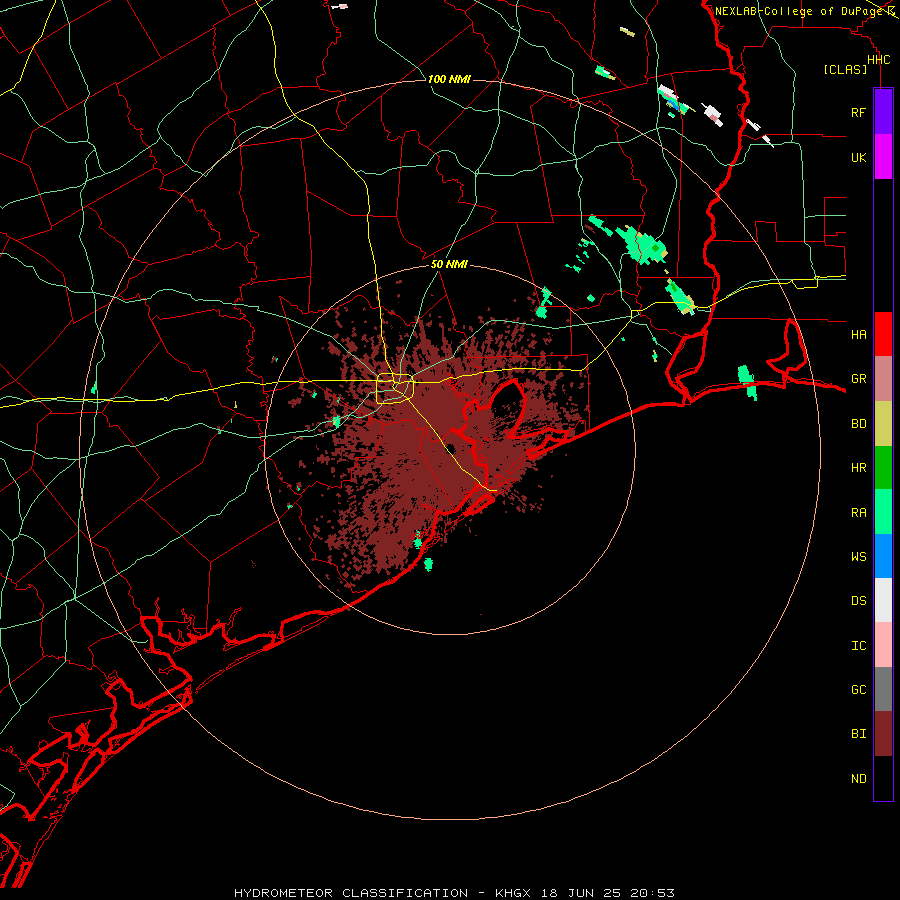Click the GR legend label
This screenshot has width=900, height=900.
tap(859, 379)
